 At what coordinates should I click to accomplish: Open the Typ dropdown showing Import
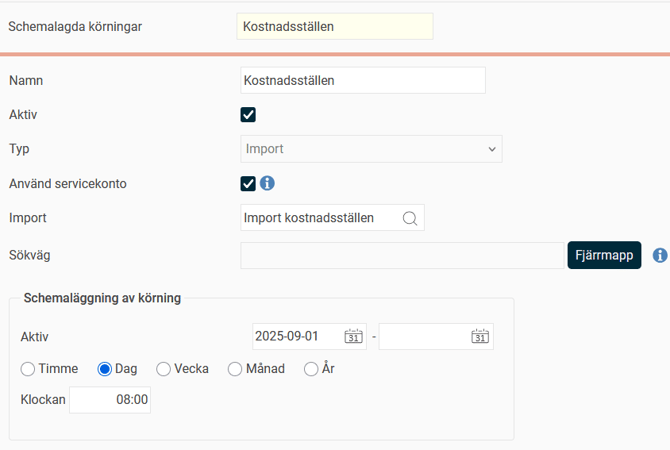tap(371, 149)
